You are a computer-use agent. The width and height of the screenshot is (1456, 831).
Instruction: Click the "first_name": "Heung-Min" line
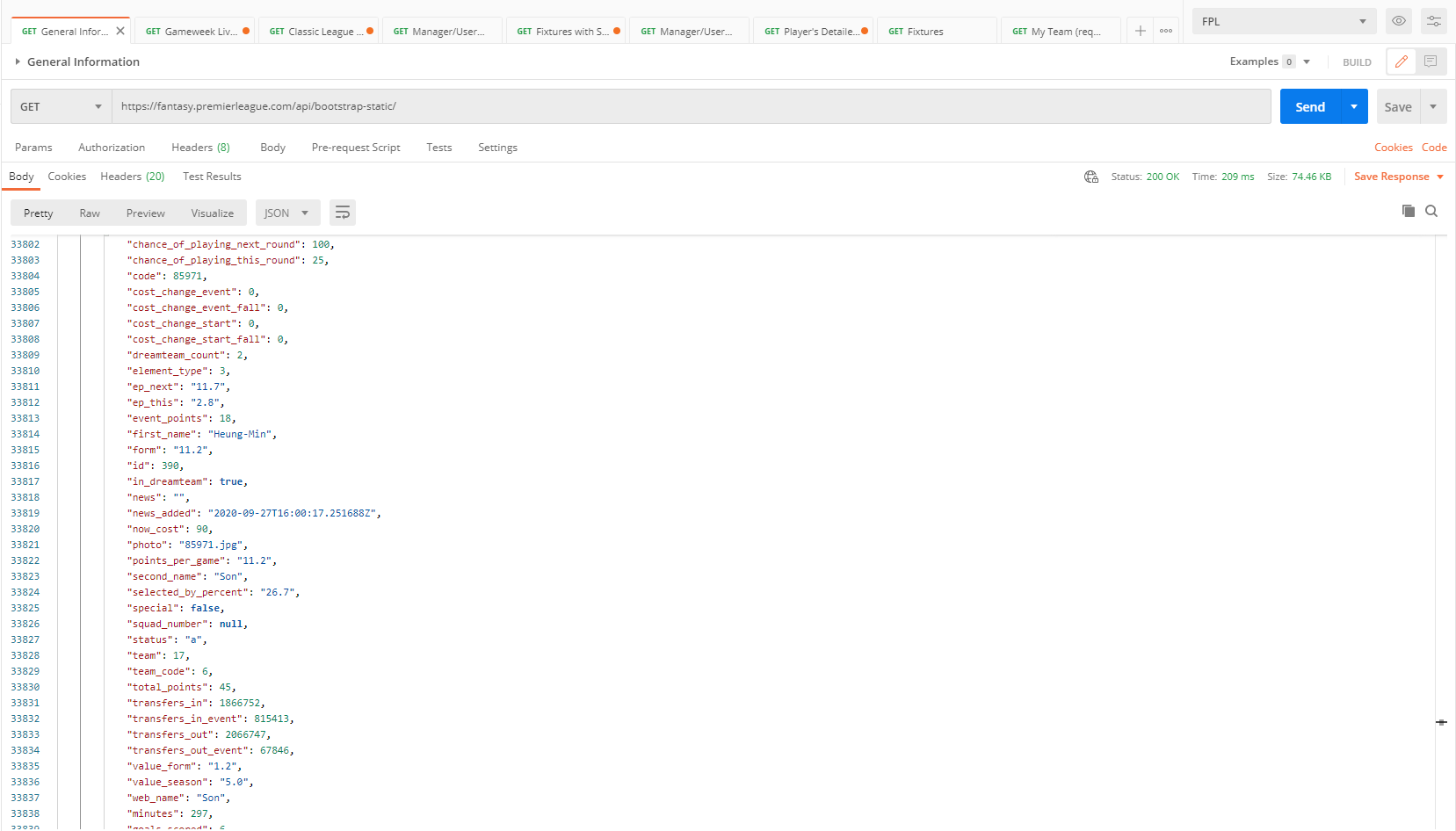point(202,434)
